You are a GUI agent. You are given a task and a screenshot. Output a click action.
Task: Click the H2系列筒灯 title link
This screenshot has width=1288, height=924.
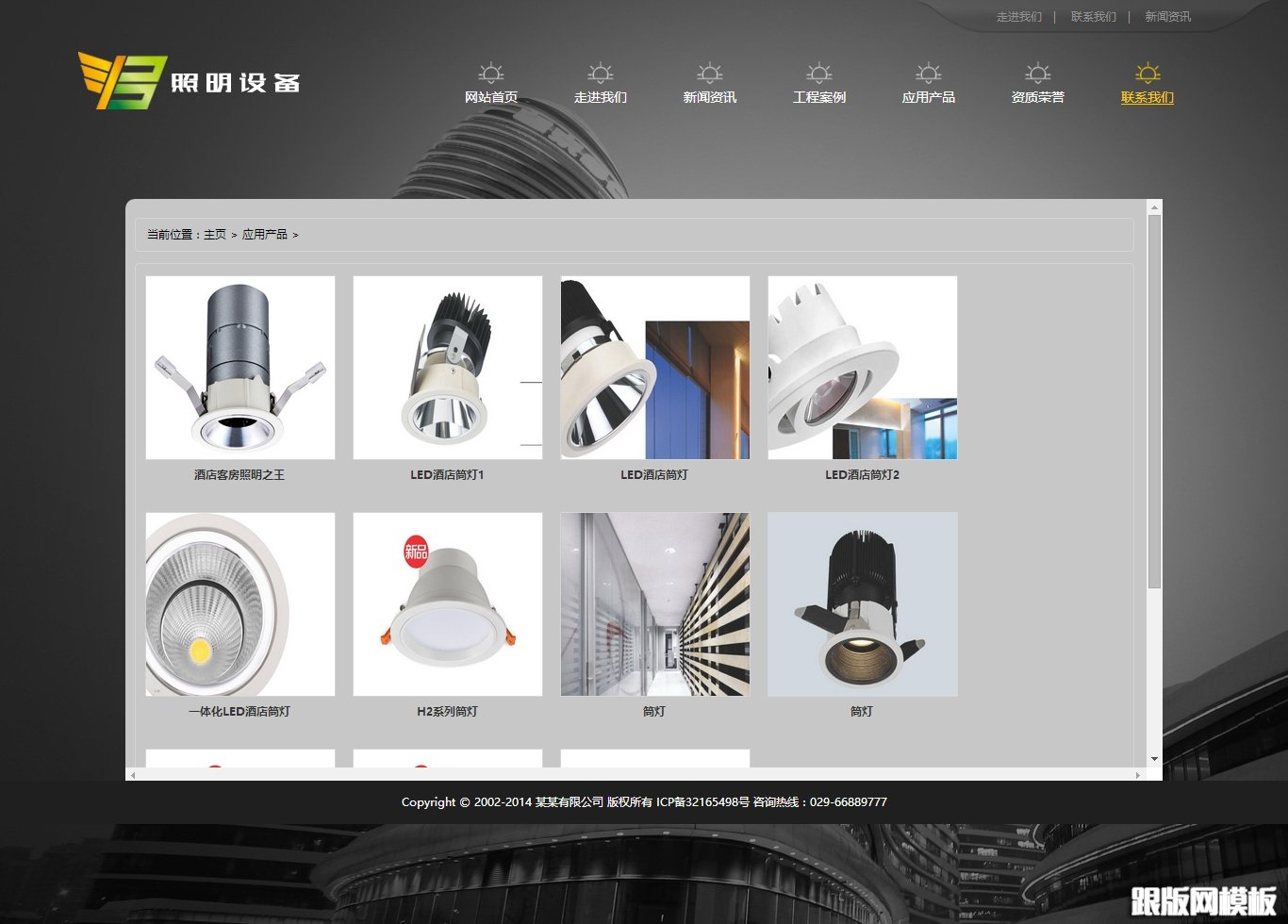[x=447, y=712]
